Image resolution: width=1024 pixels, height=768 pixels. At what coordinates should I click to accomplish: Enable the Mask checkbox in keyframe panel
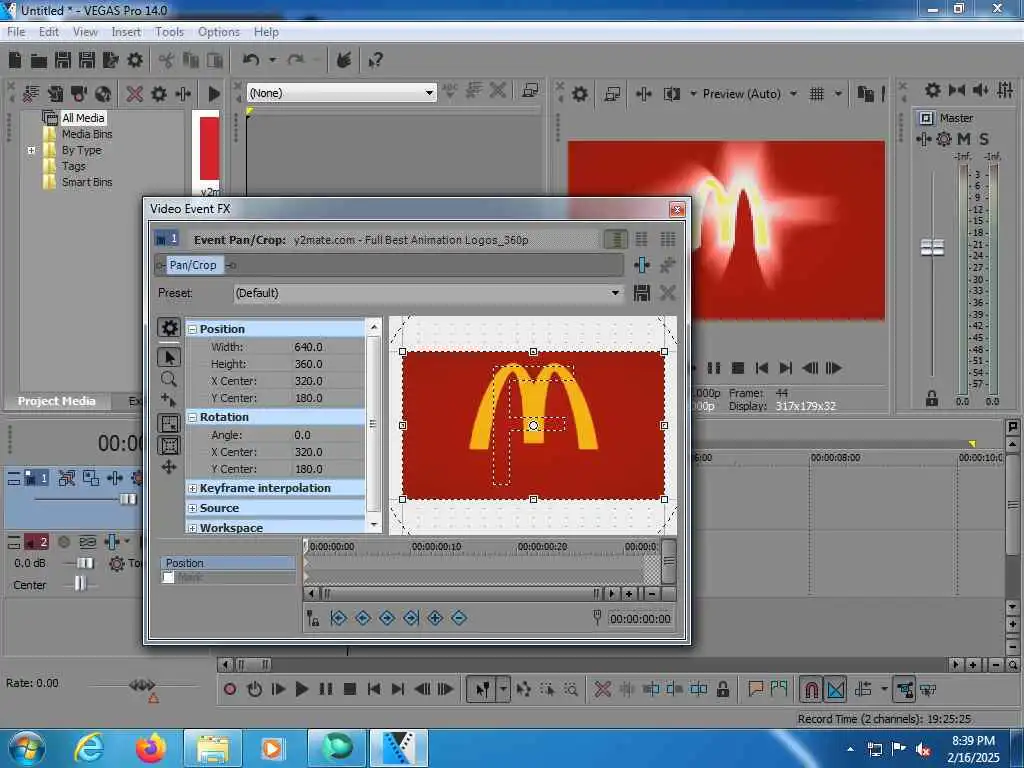168,577
